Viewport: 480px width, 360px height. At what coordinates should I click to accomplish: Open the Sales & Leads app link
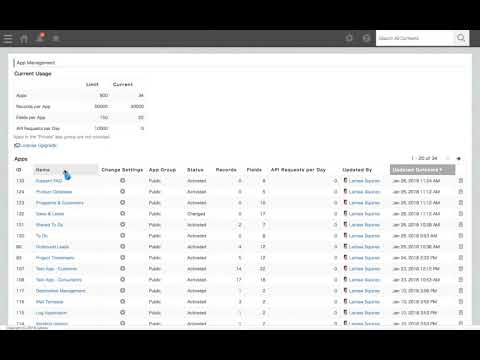click(x=50, y=214)
